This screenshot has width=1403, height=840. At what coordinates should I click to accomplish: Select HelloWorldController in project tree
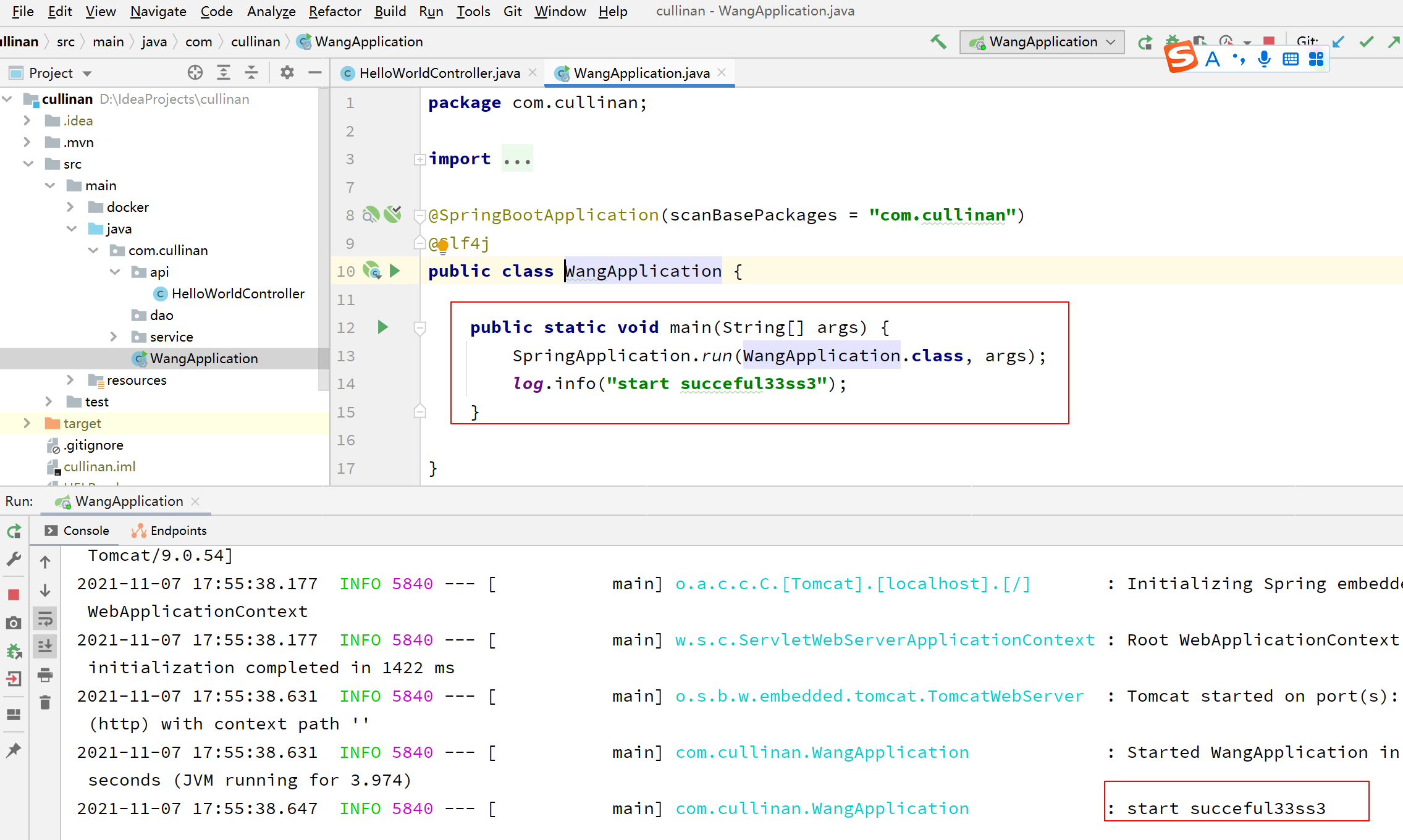(237, 293)
